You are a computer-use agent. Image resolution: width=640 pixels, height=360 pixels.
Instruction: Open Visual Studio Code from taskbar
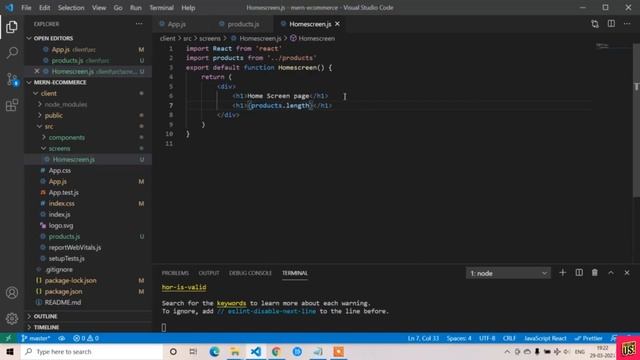point(256,351)
